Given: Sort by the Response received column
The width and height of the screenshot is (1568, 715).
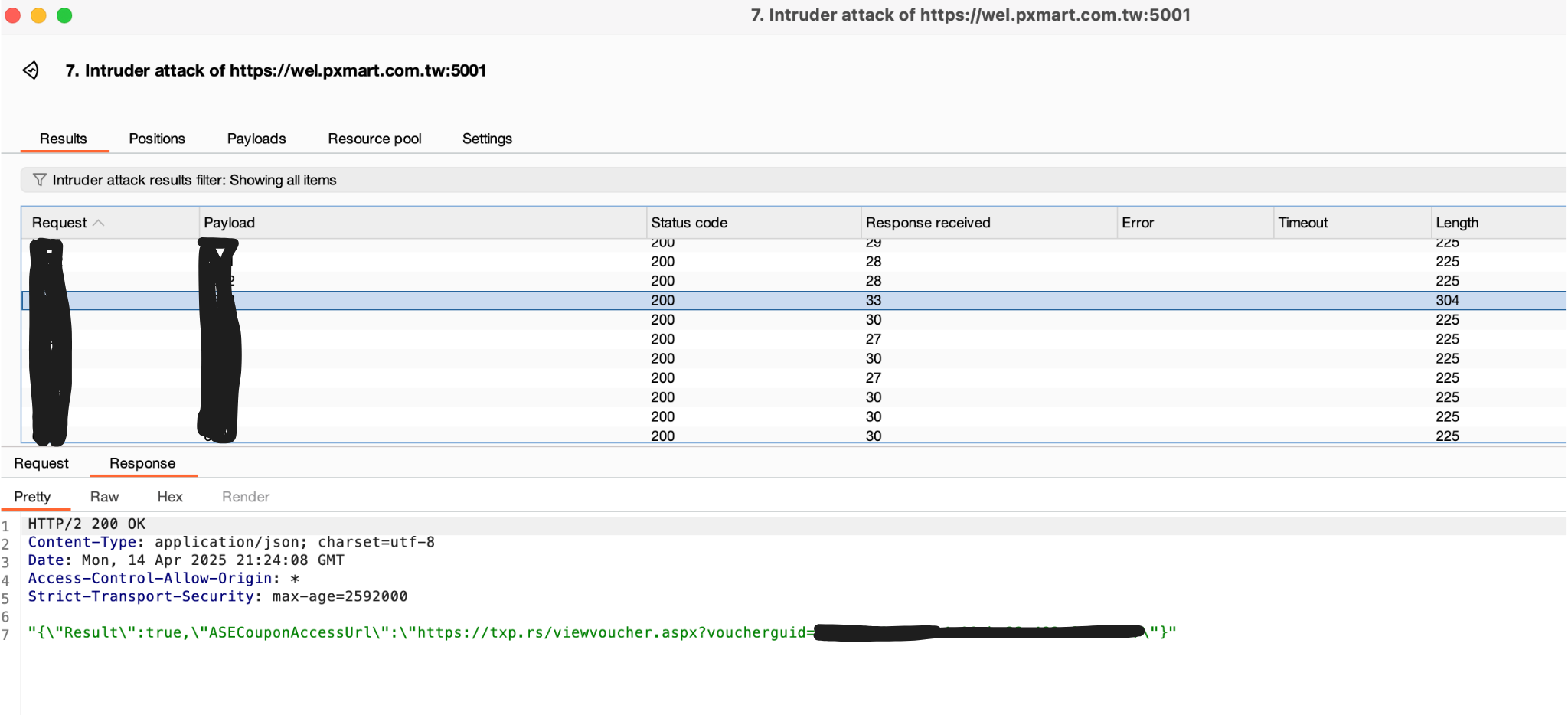Looking at the screenshot, I should tap(988, 223).
